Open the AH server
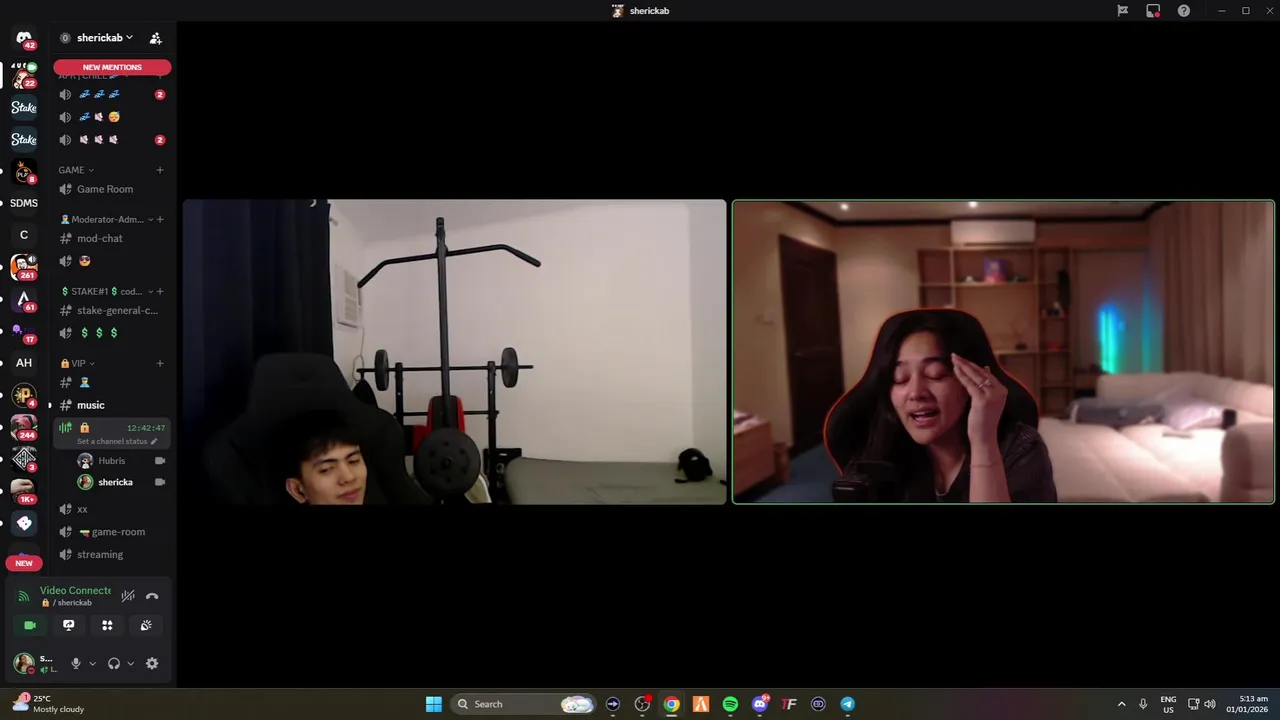The image size is (1280, 720). [x=24, y=363]
